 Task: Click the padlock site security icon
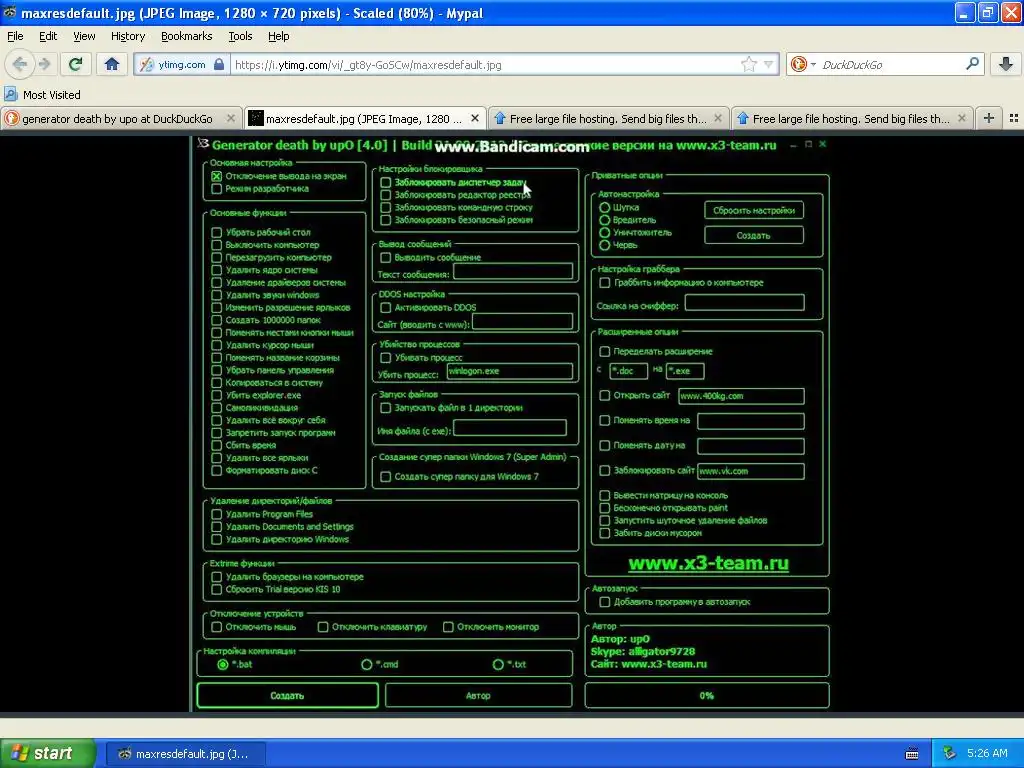pos(219,64)
